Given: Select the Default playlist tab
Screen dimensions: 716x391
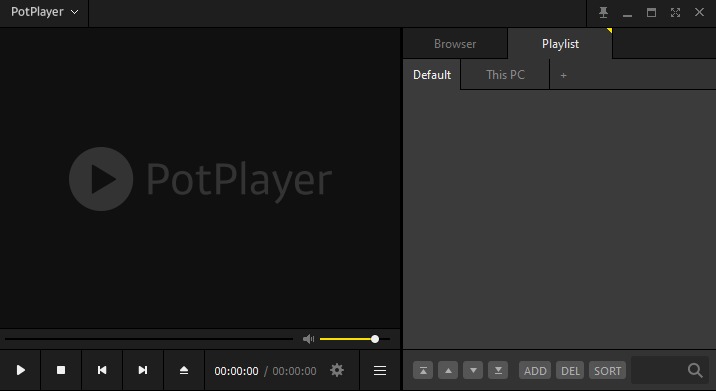Looking at the screenshot, I should [x=432, y=75].
